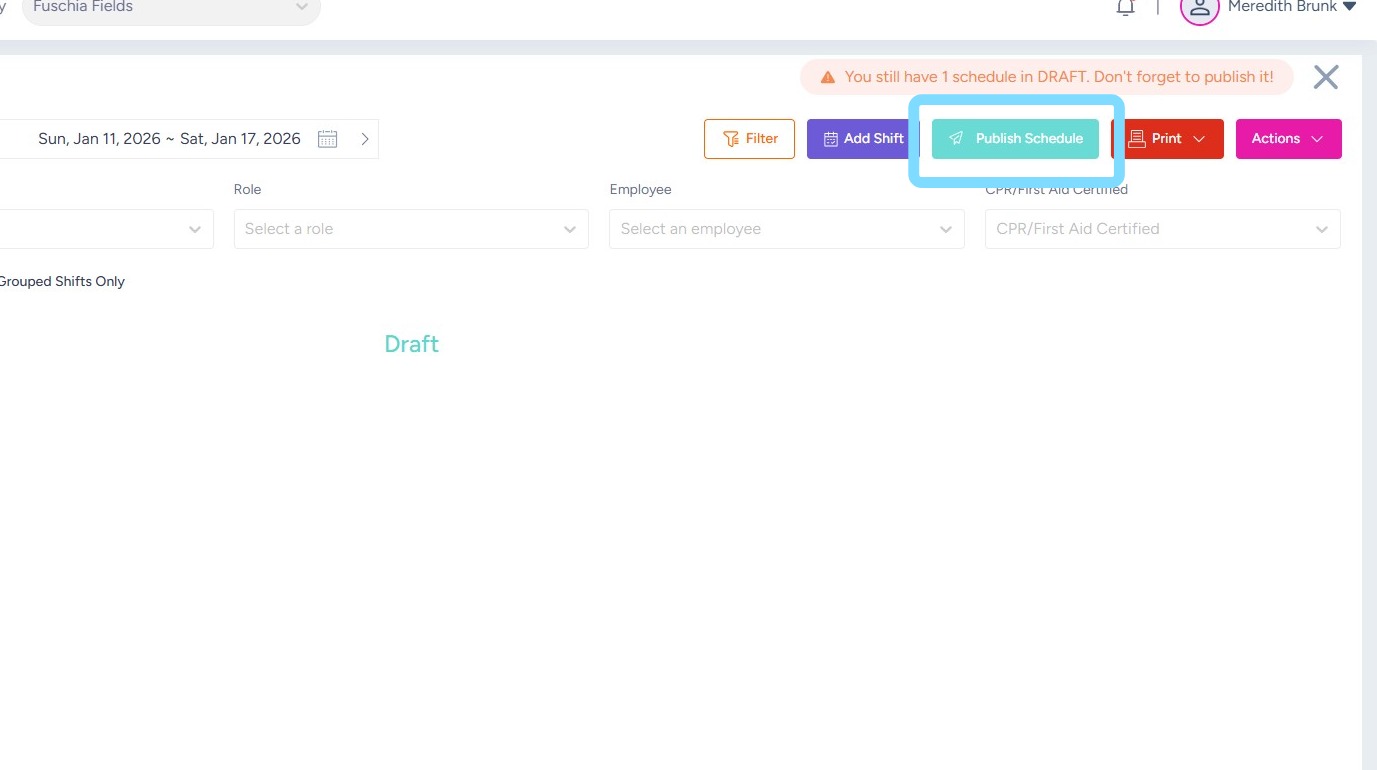The height and width of the screenshot is (770, 1377).
Task: Click the Publish Schedule button
Action: (1015, 139)
